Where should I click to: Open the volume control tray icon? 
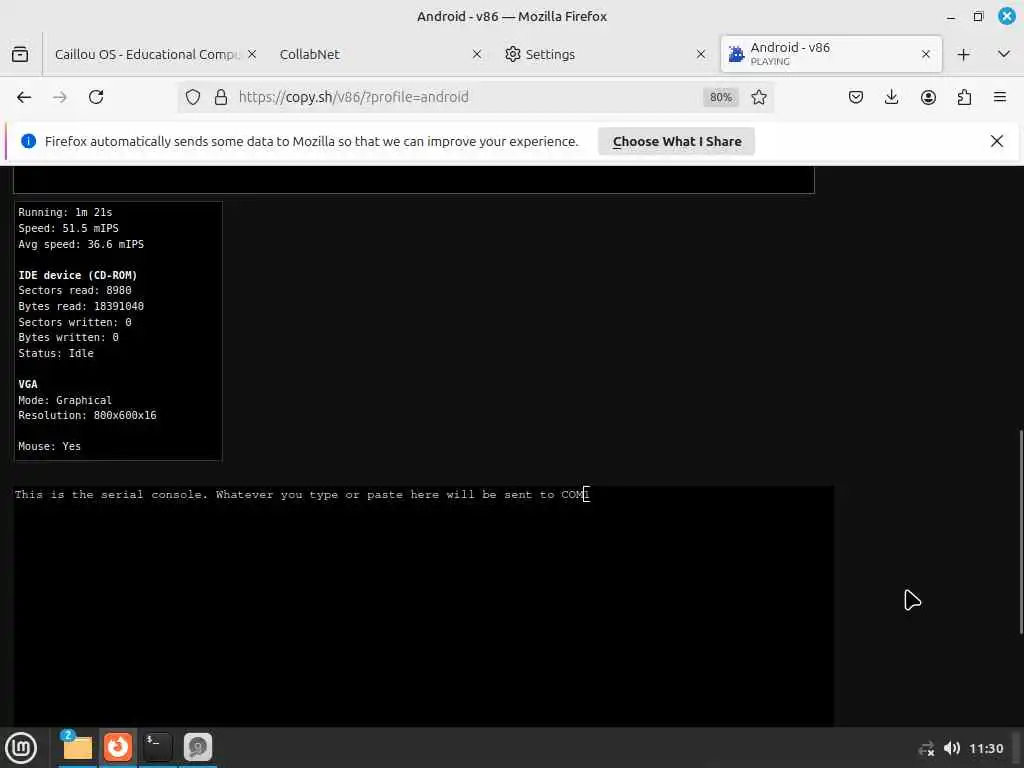click(x=952, y=748)
